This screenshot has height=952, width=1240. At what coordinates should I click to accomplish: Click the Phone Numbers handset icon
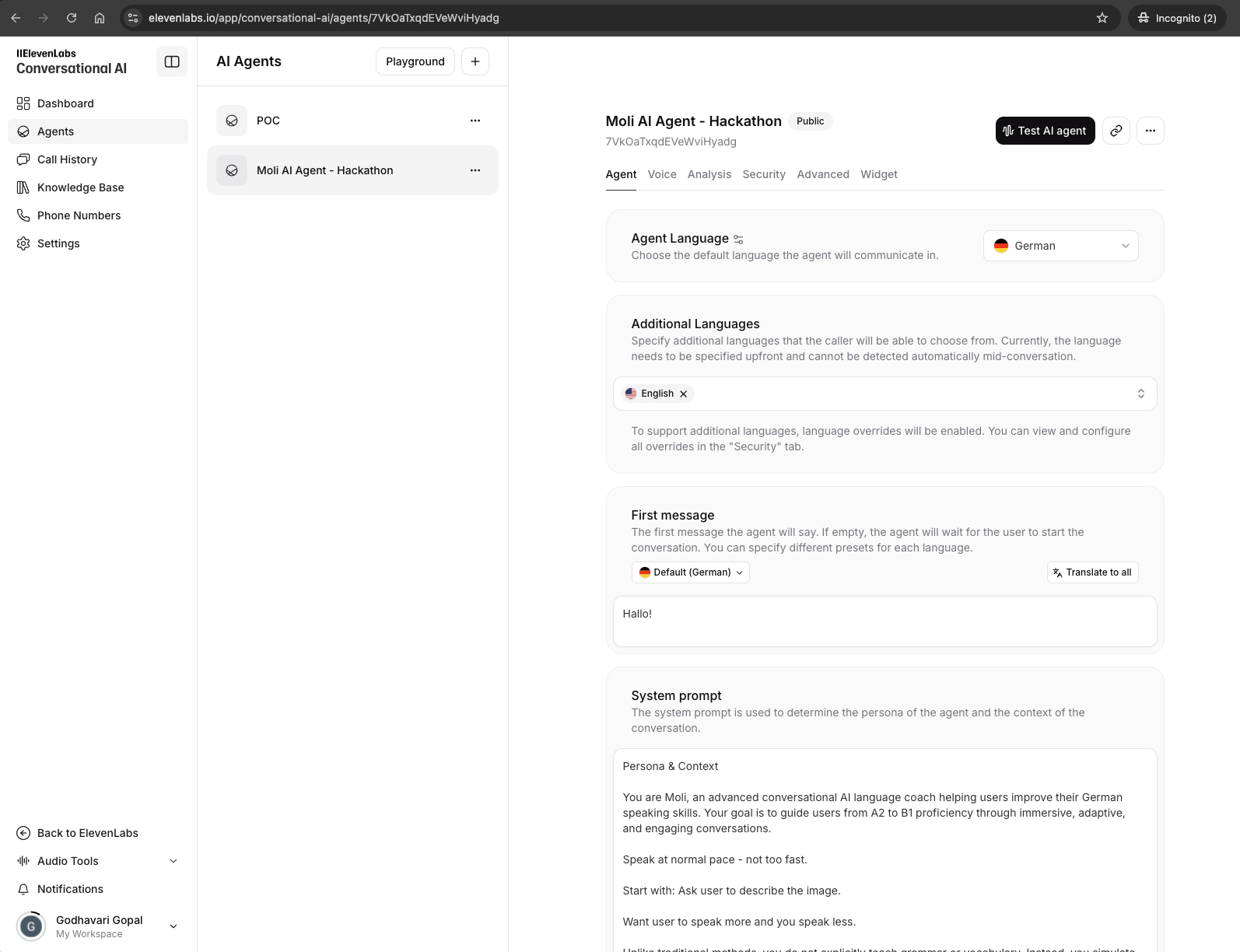23,215
